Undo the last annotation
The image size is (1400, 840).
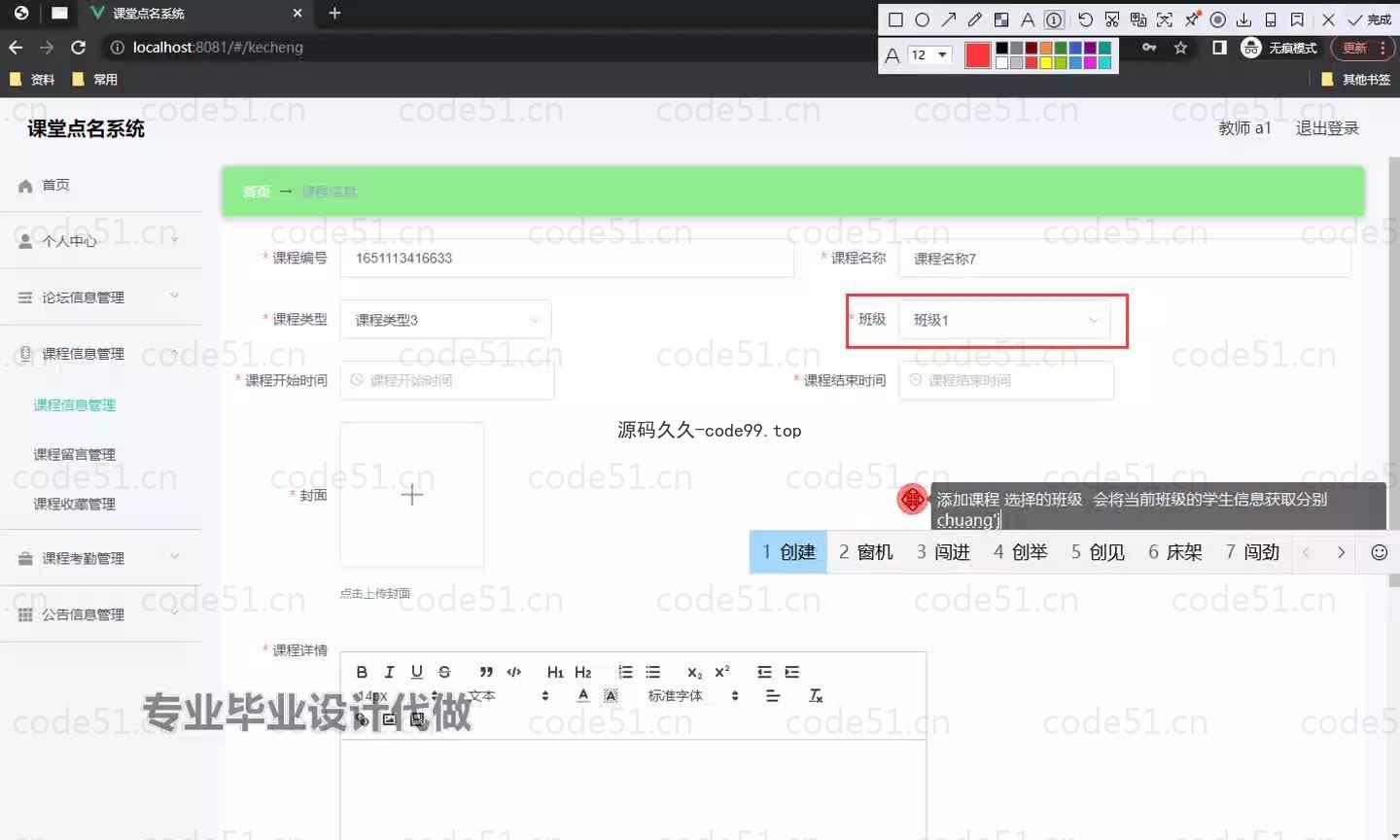point(1085,19)
